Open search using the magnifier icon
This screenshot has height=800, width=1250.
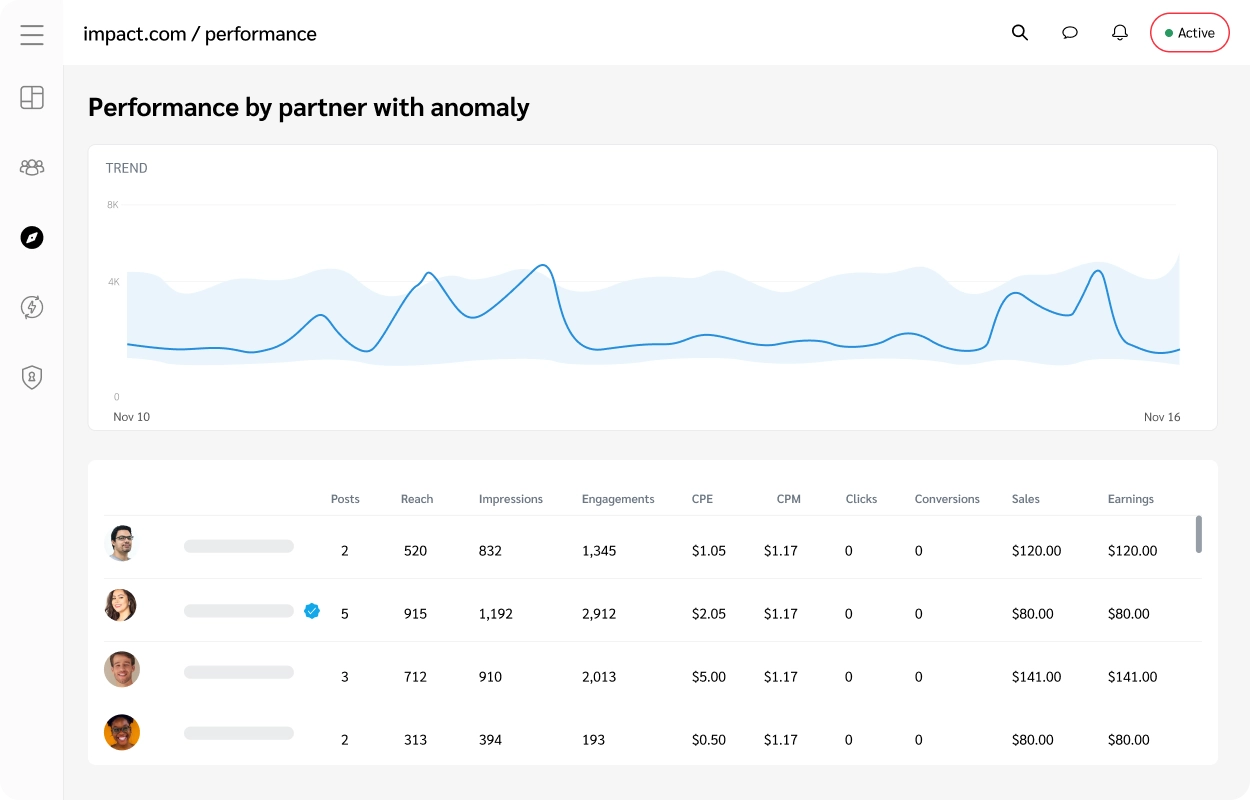1019,32
